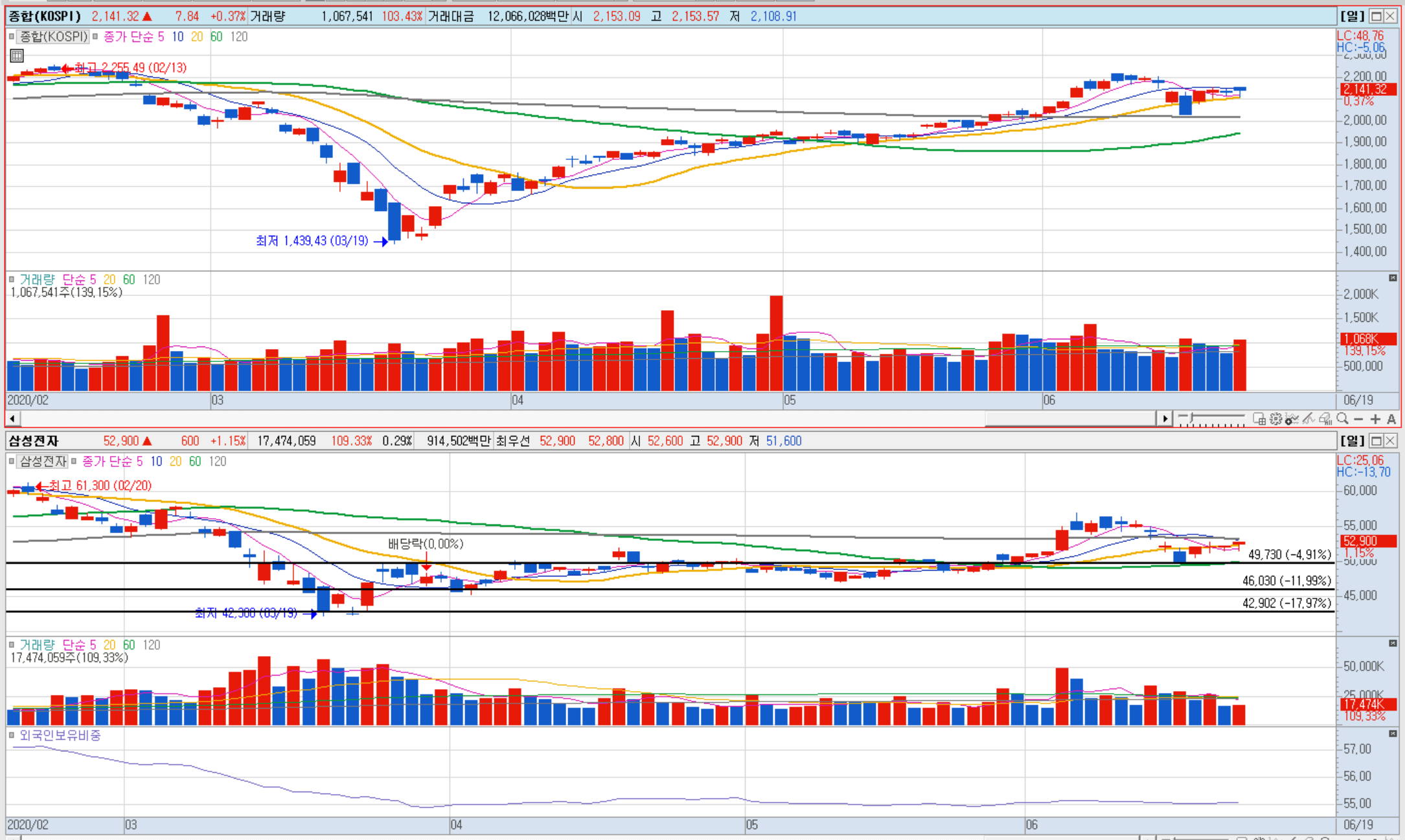This screenshot has width=1405, height=840.
Task: Collapse Samsung 거래량 volume panel corner button
Action: [1393, 643]
